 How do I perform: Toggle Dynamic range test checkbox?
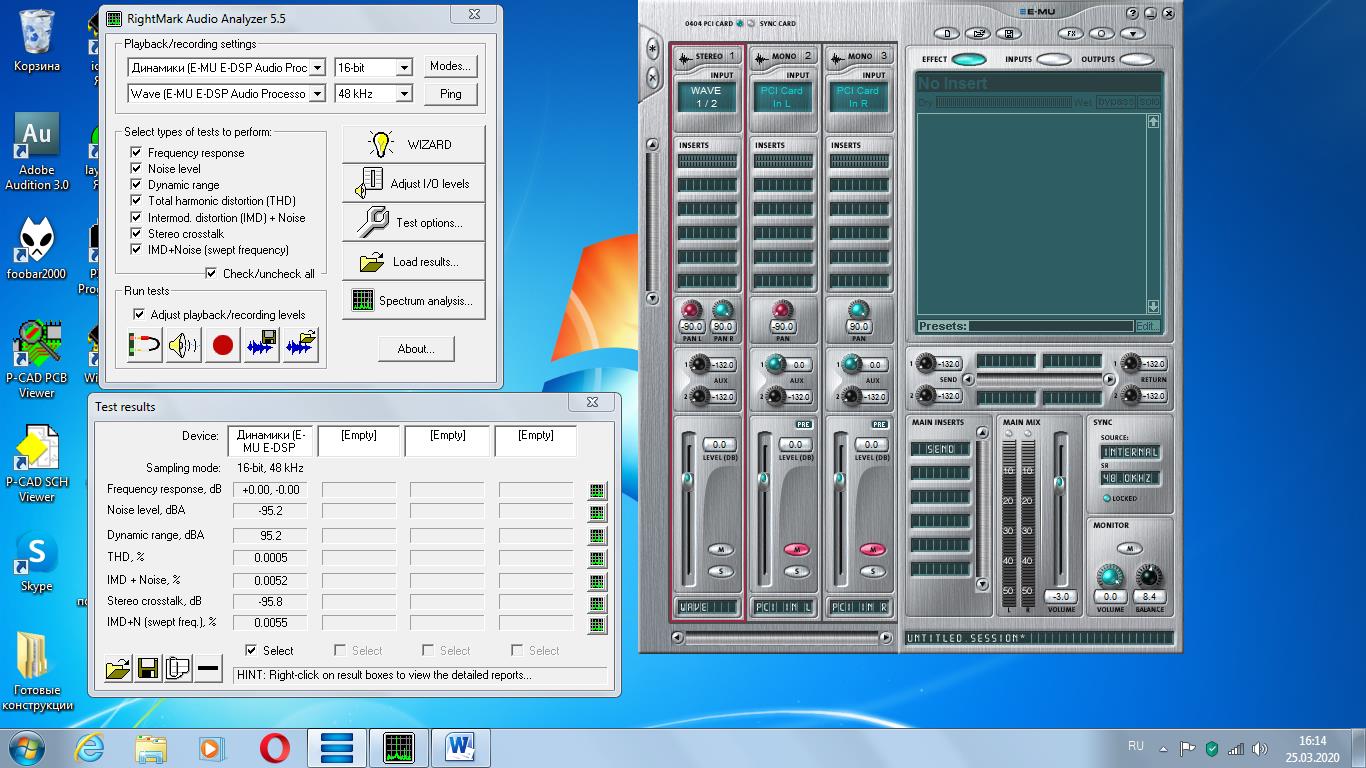tap(136, 184)
